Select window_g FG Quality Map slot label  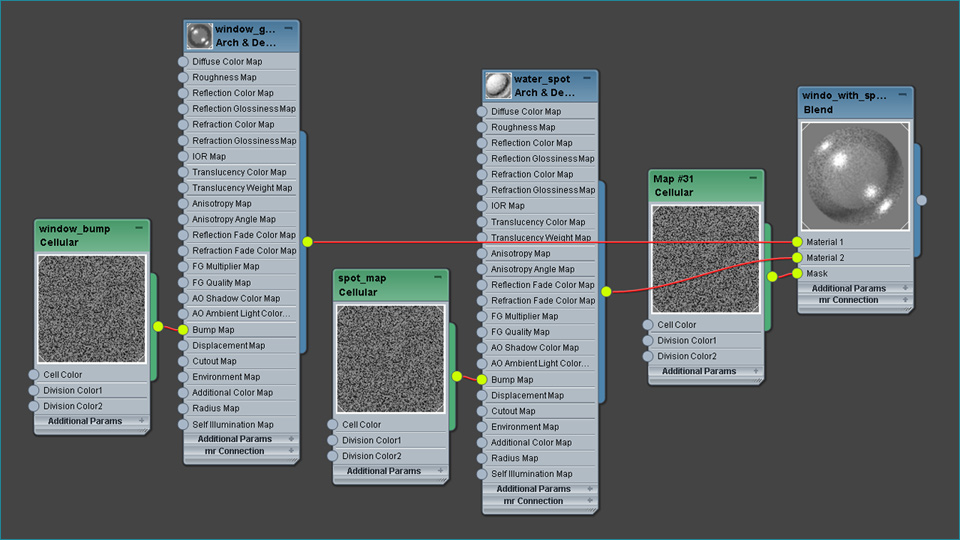(221, 282)
